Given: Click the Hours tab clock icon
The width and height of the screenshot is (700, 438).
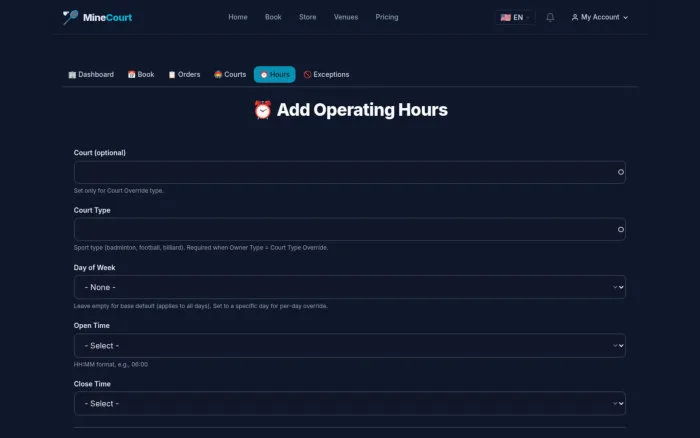Looking at the screenshot, I should (x=264, y=75).
